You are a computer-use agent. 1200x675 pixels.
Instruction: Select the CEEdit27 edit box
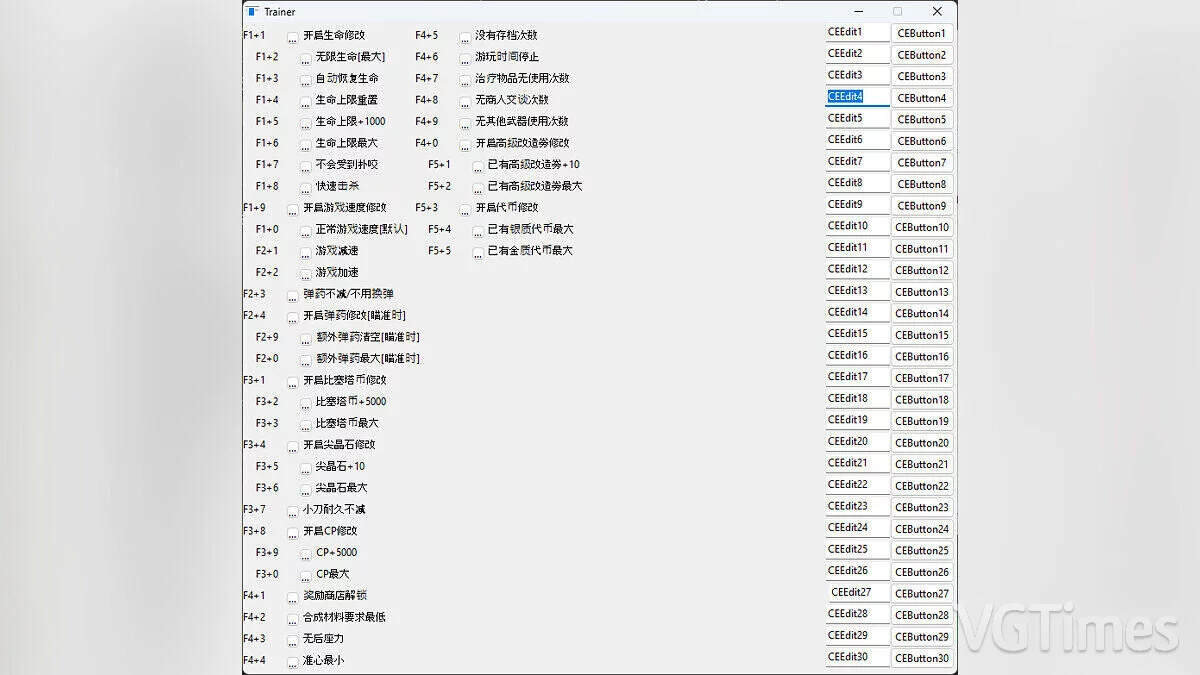[x=857, y=593]
